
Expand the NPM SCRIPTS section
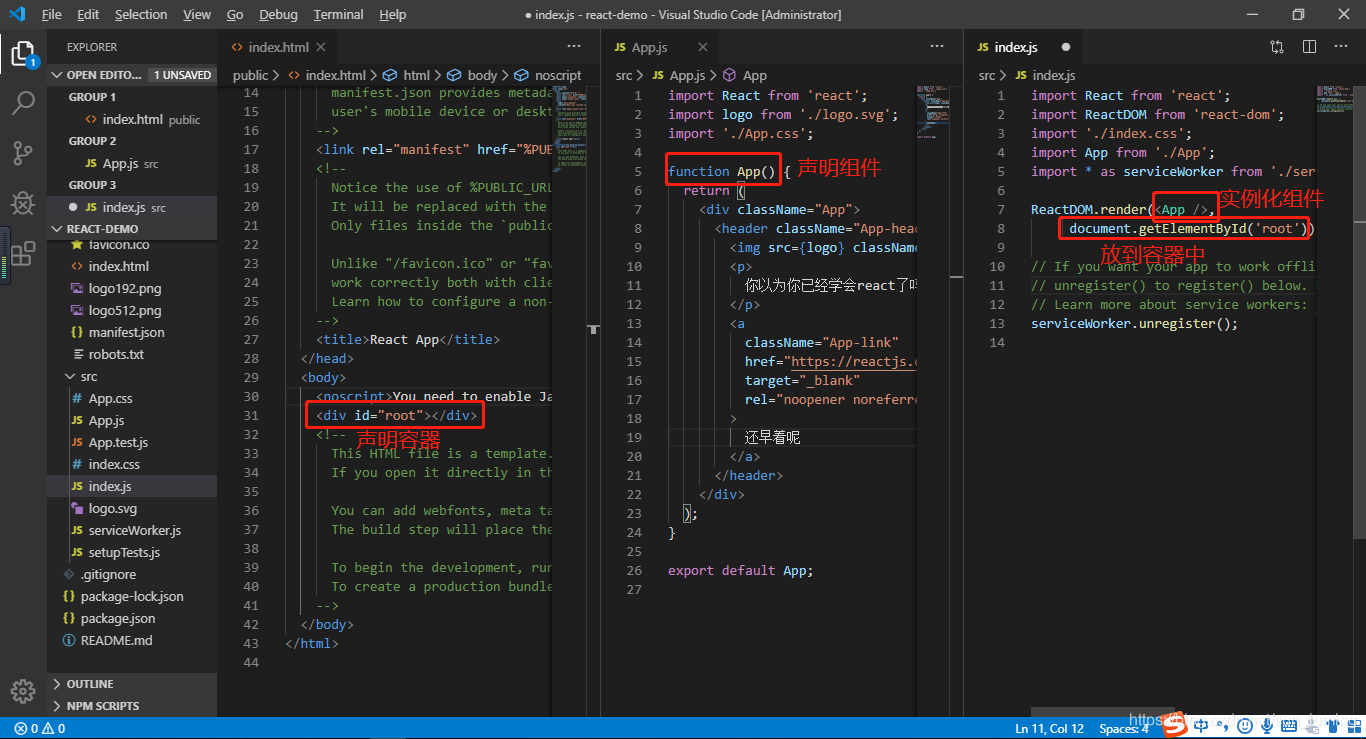(132, 706)
